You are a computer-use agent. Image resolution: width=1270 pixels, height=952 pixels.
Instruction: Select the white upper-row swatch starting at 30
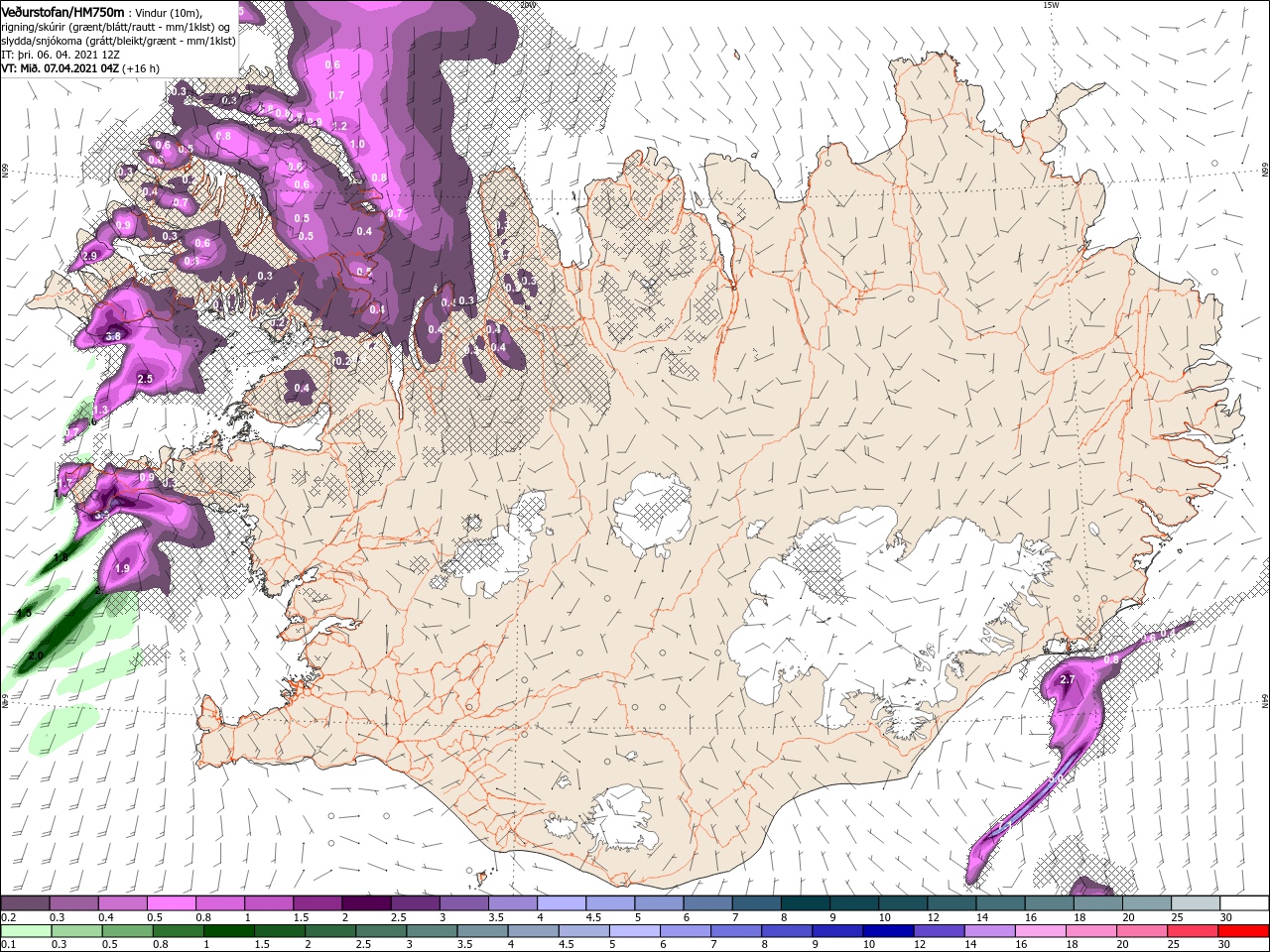(1245, 903)
